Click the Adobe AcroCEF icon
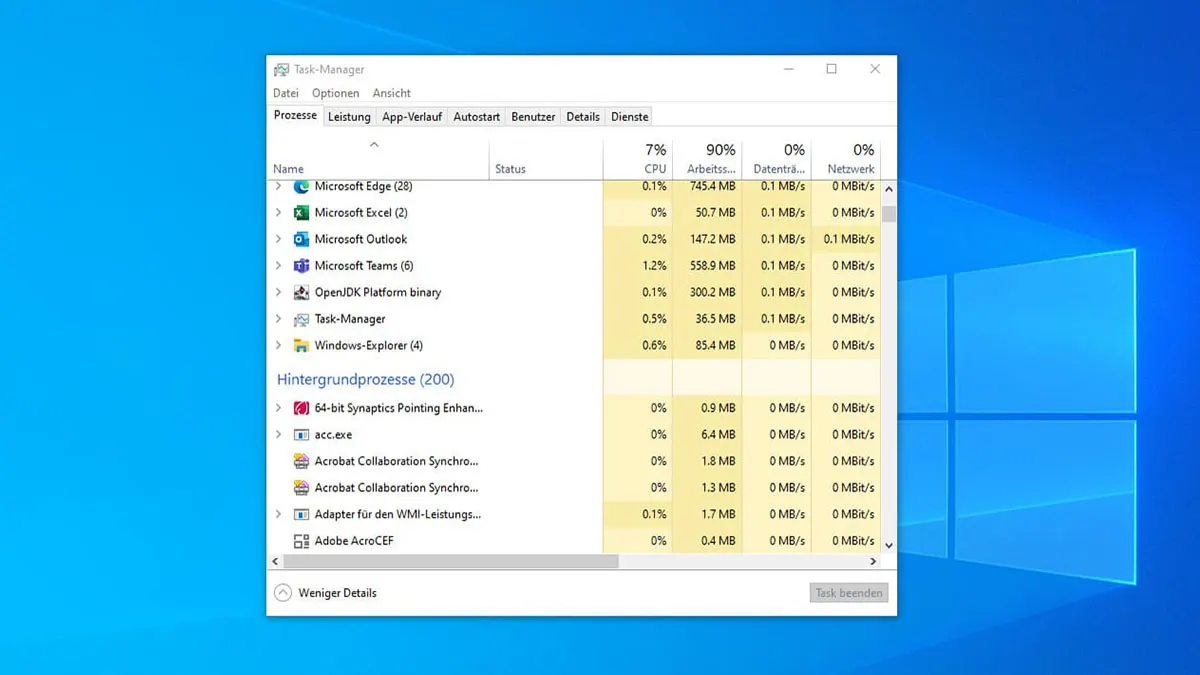 click(x=302, y=540)
